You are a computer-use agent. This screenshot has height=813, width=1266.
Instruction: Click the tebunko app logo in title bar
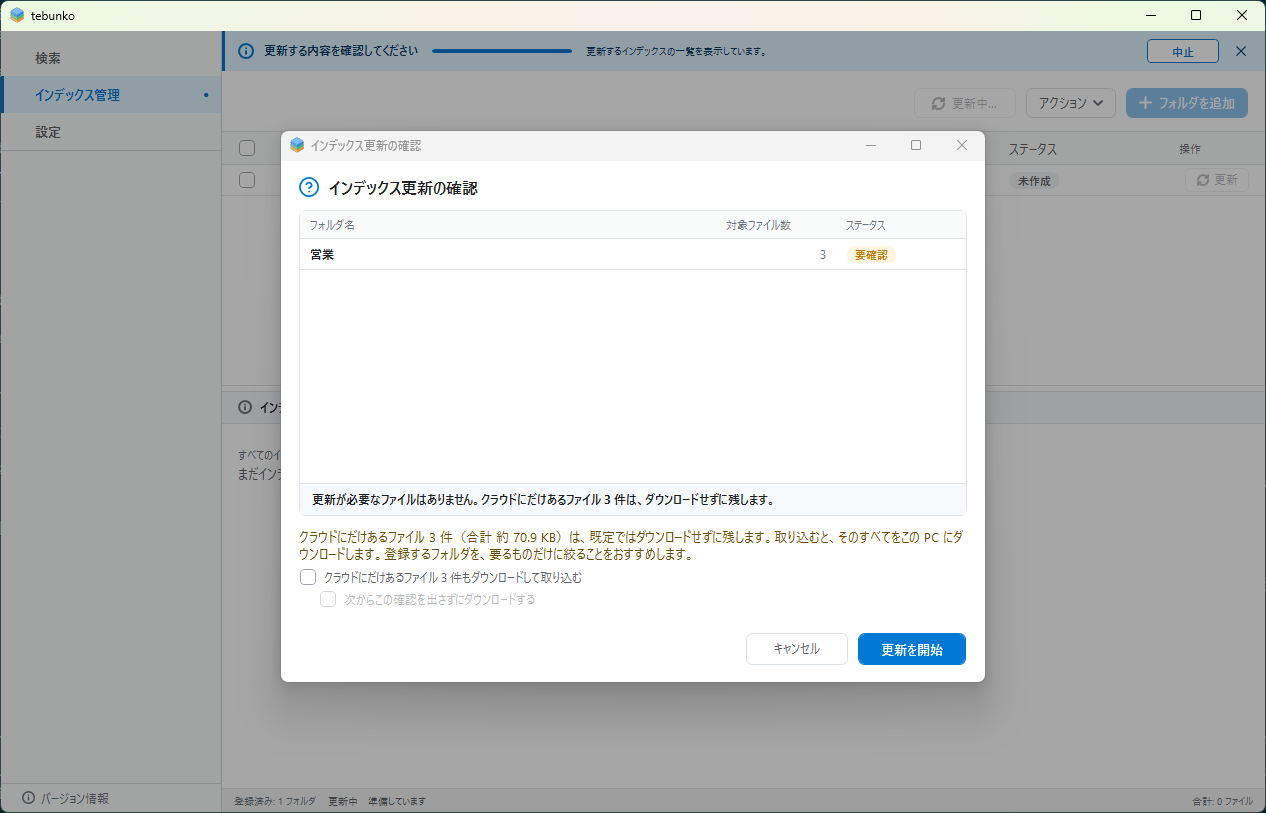[x=17, y=16]
